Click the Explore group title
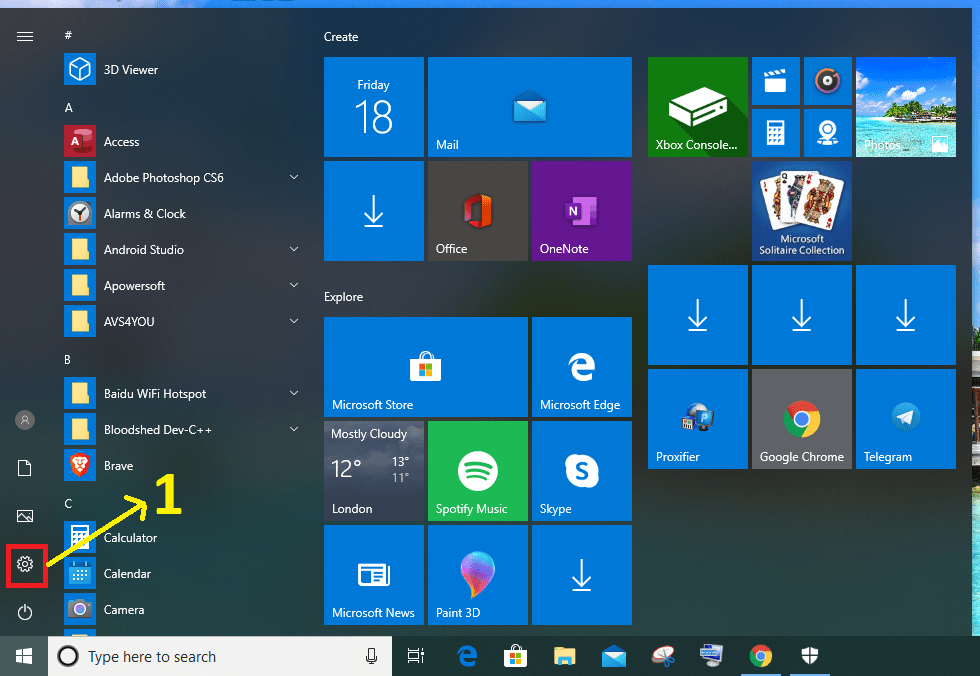 [x=343, y=297]
